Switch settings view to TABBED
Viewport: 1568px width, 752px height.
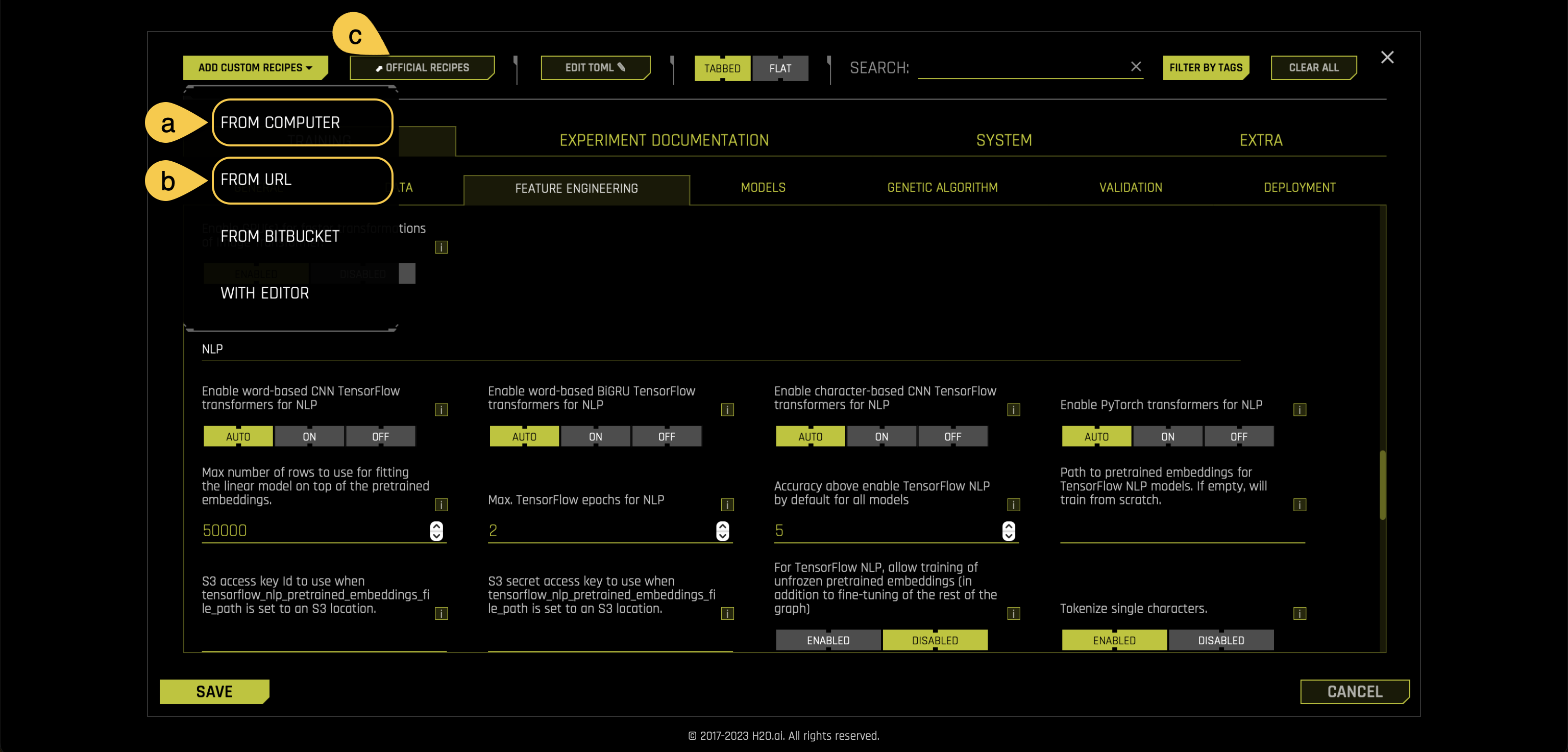click(723, 68)
